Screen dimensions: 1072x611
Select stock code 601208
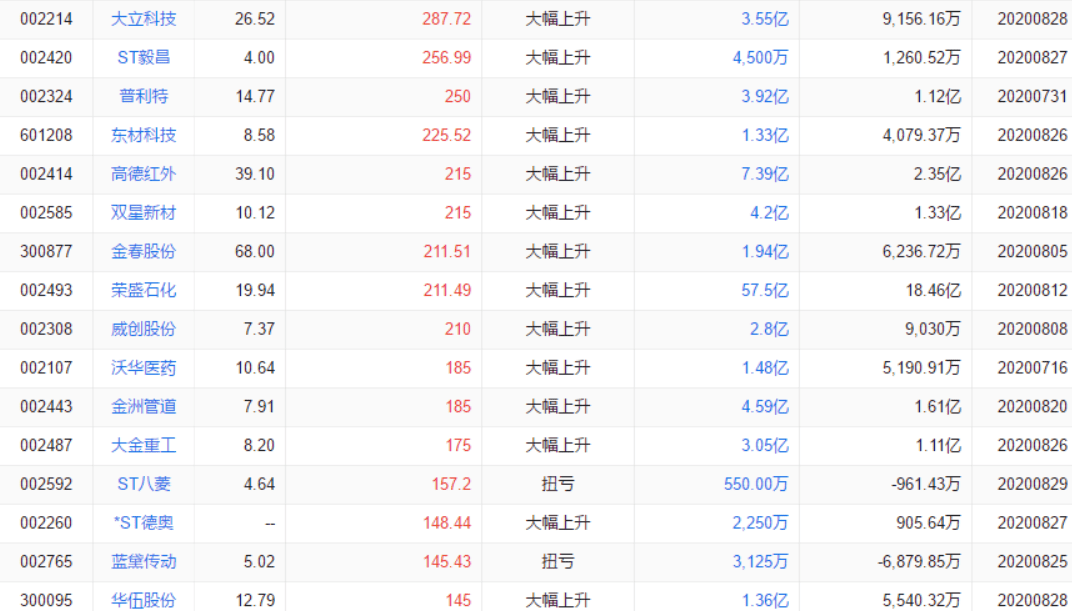(x=46, y=135)
